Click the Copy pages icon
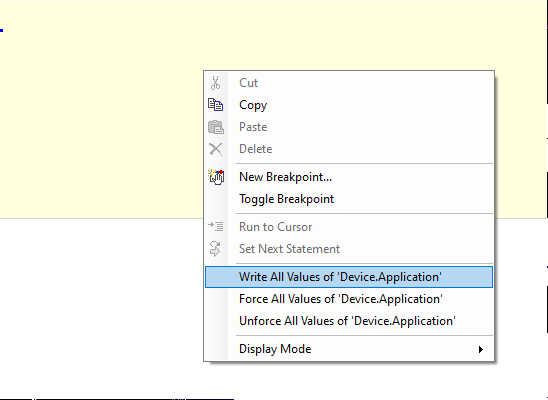This screenshot has width=548, height=400. [x=216, y=105]
